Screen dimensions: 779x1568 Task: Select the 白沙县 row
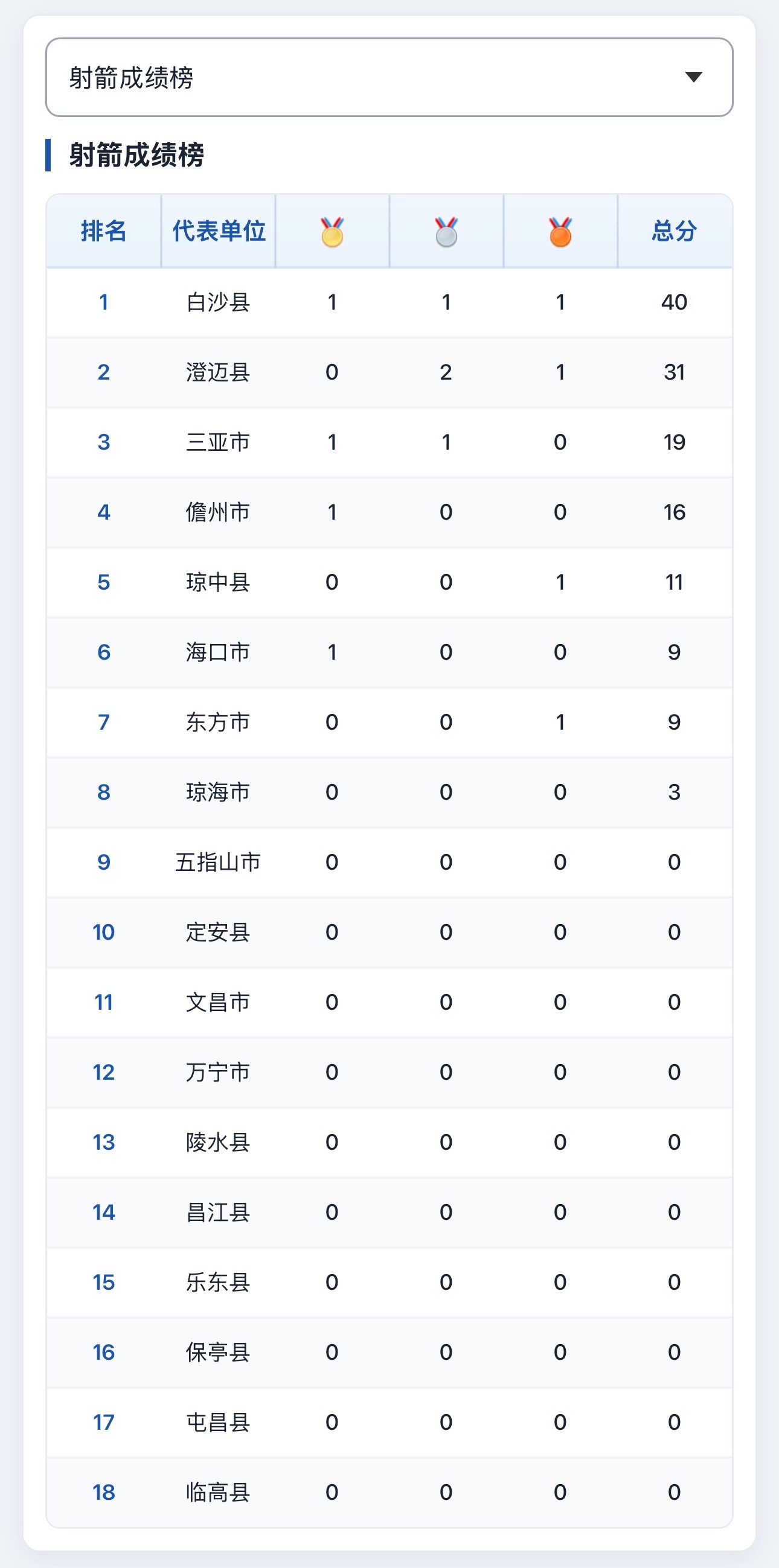pos(389,302)
